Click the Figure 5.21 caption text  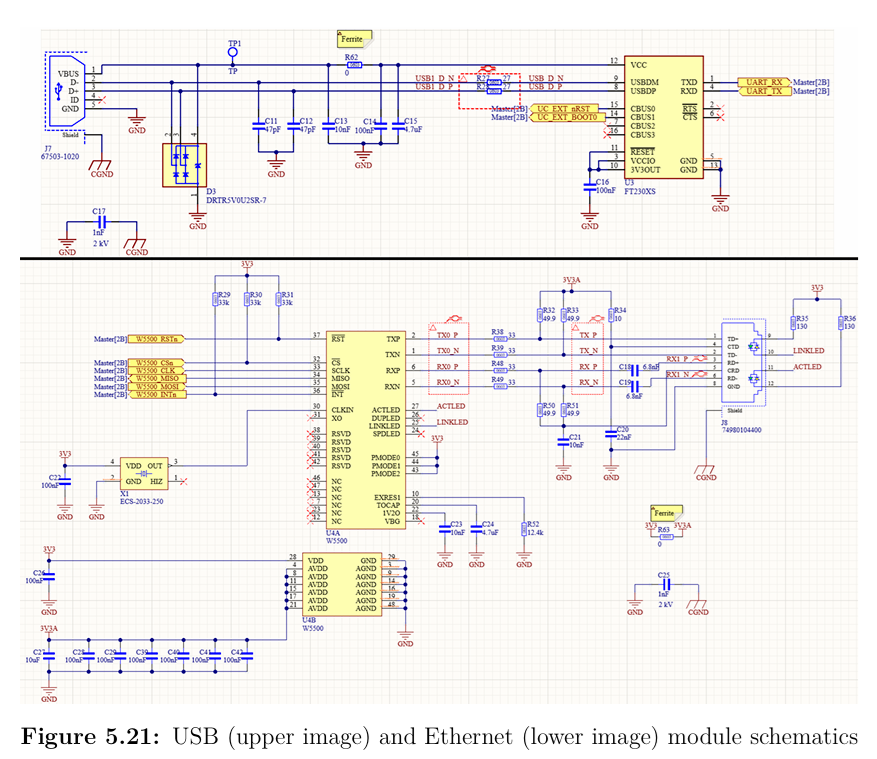click(439, 736)
